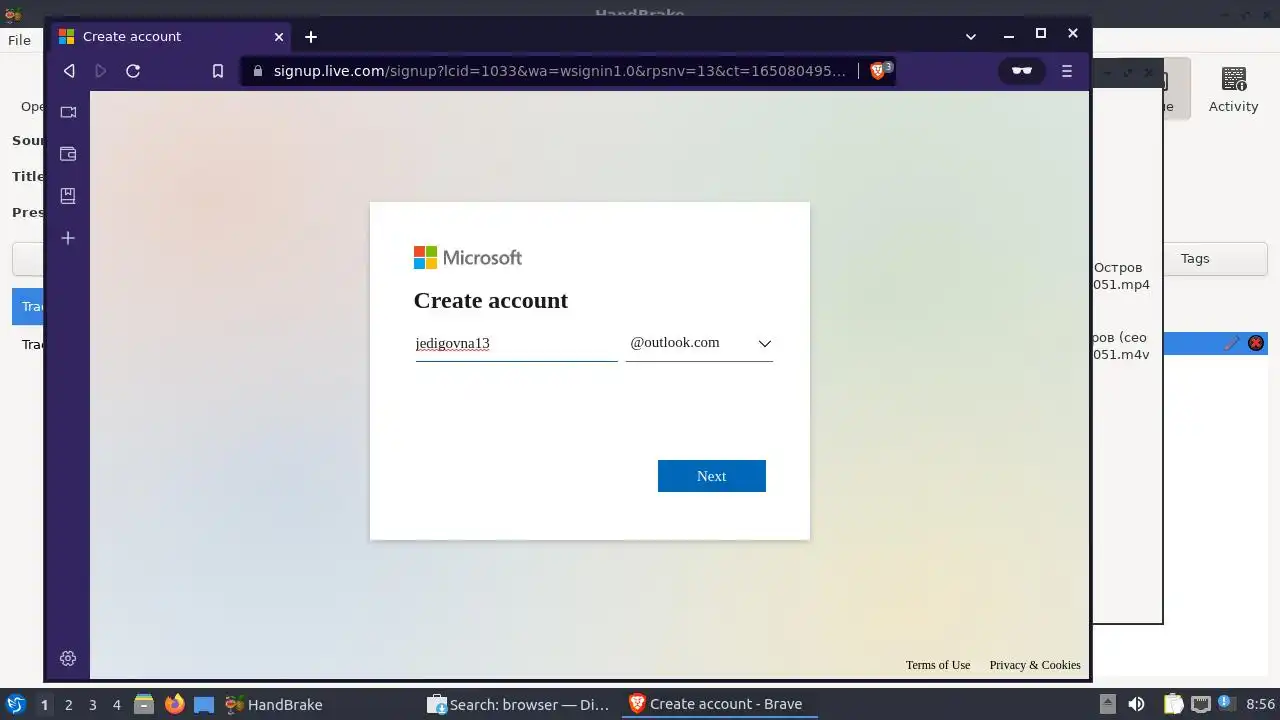The width and height of the screenshot is (1280, 720).
Task: Open the notification info tray icon
Action: 1226,704
